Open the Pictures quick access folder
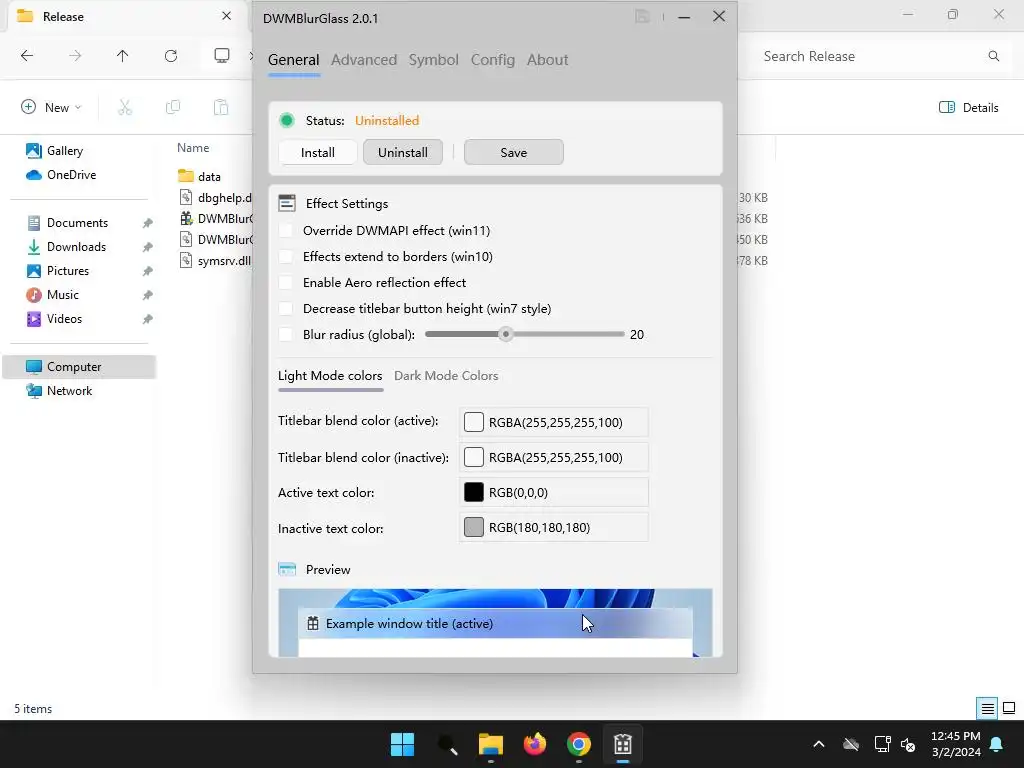Viewport: 1024px width, 768px height. [x=57, y=271]
